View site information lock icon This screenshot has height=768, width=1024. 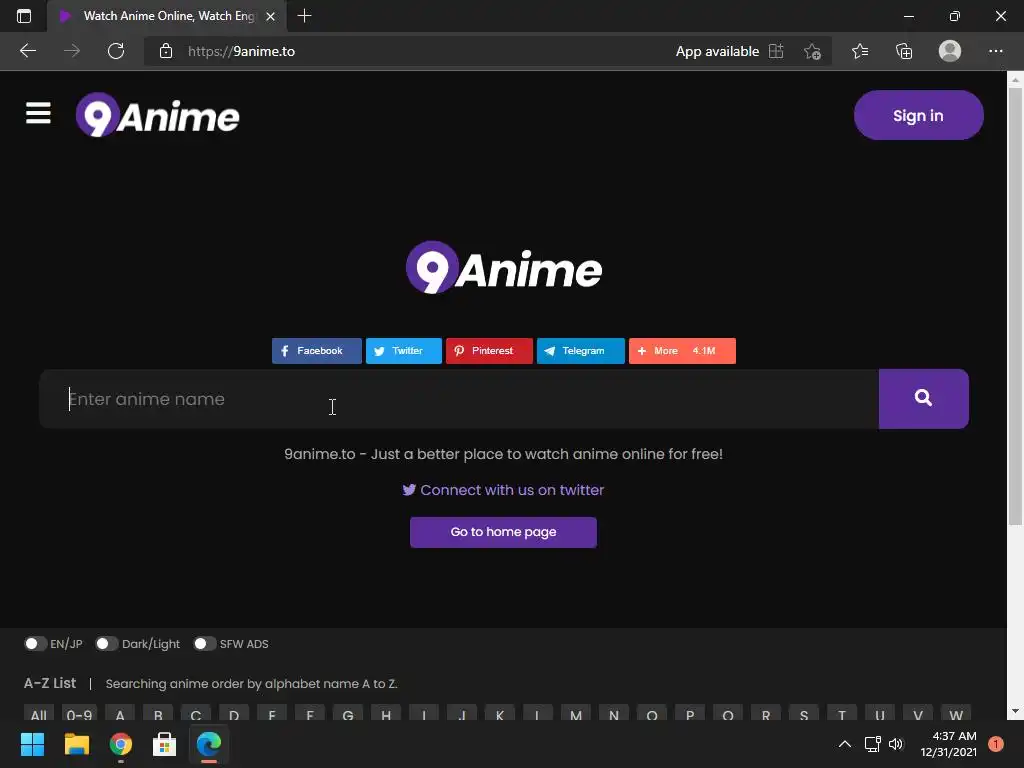point(166,51)
